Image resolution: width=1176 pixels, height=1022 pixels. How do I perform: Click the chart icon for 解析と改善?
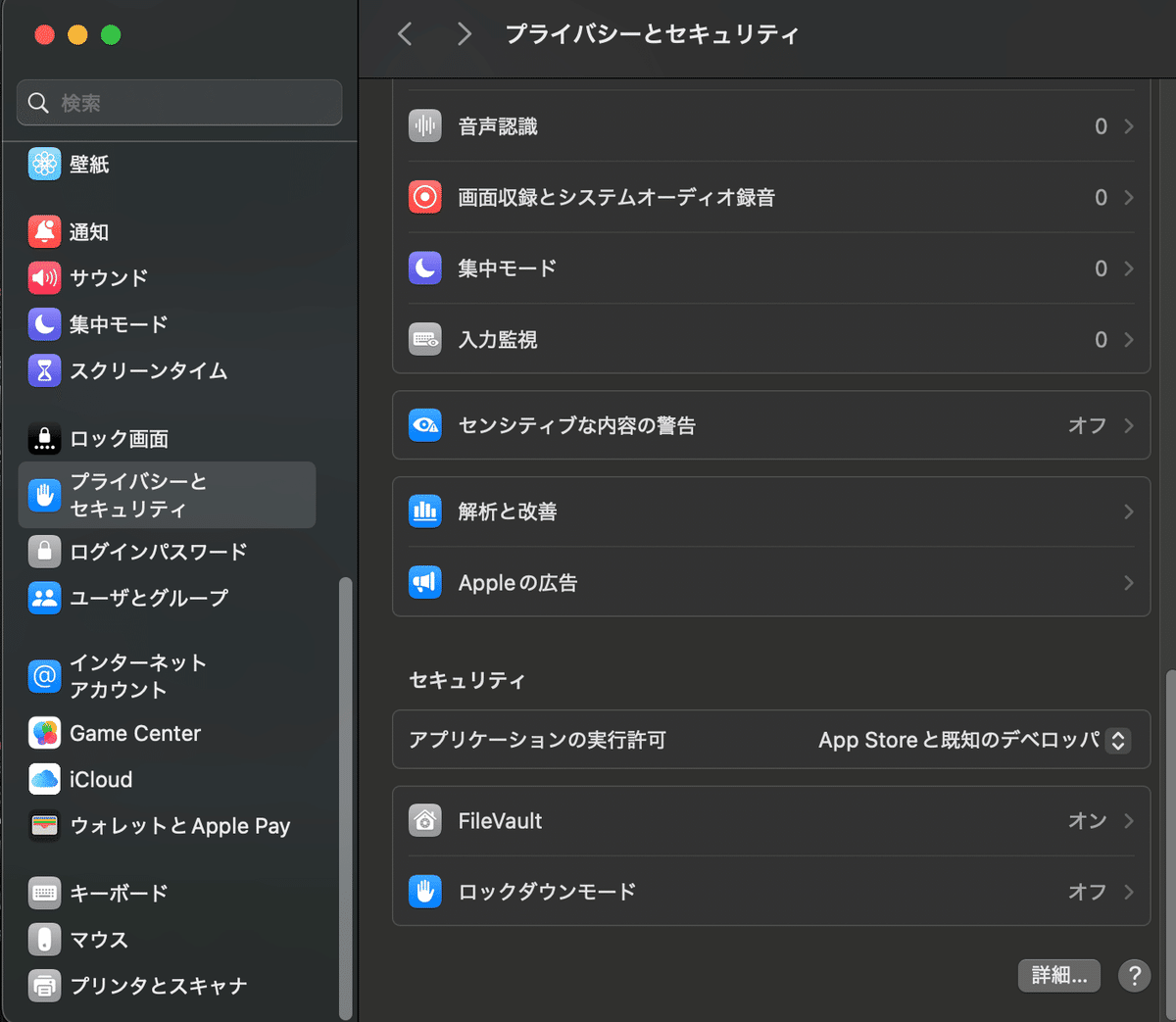424,511
